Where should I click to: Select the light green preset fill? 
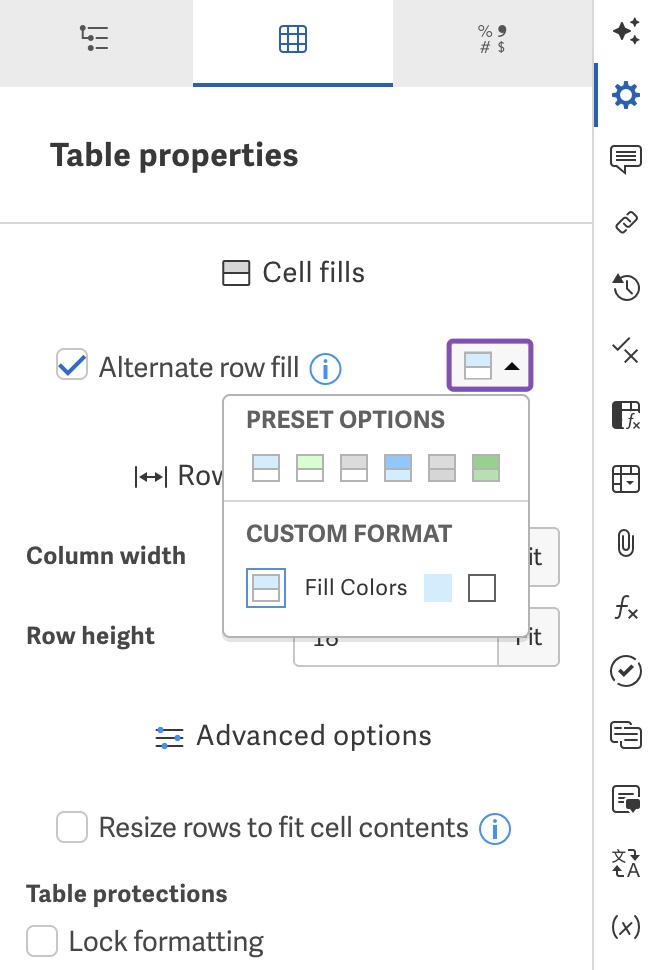pos(310,468)
